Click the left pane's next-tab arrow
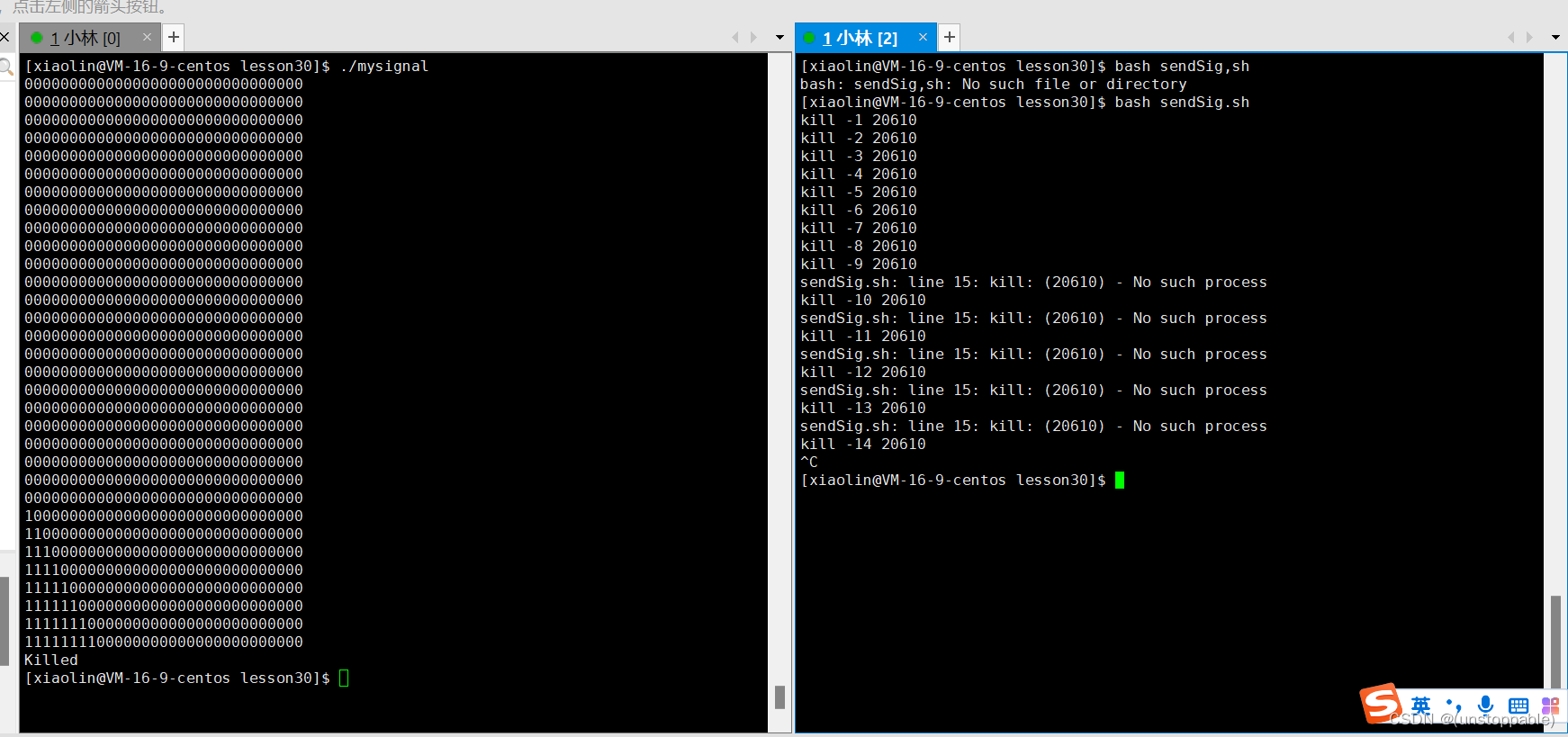This screenshot has width=1568, height=737. (753, 37)
